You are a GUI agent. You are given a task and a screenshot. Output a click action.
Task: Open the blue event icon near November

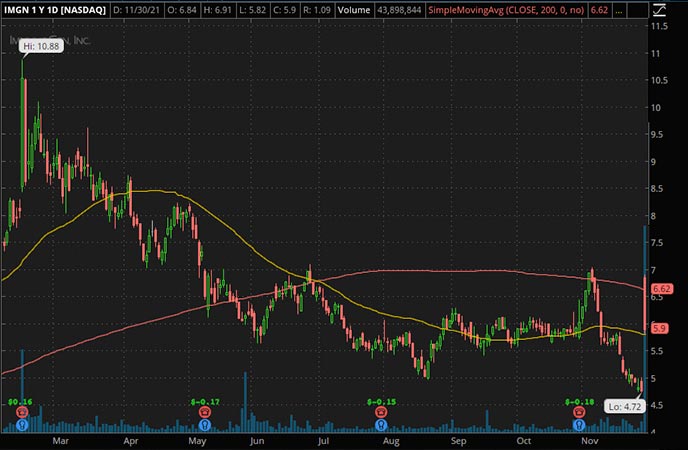point(577,425)
